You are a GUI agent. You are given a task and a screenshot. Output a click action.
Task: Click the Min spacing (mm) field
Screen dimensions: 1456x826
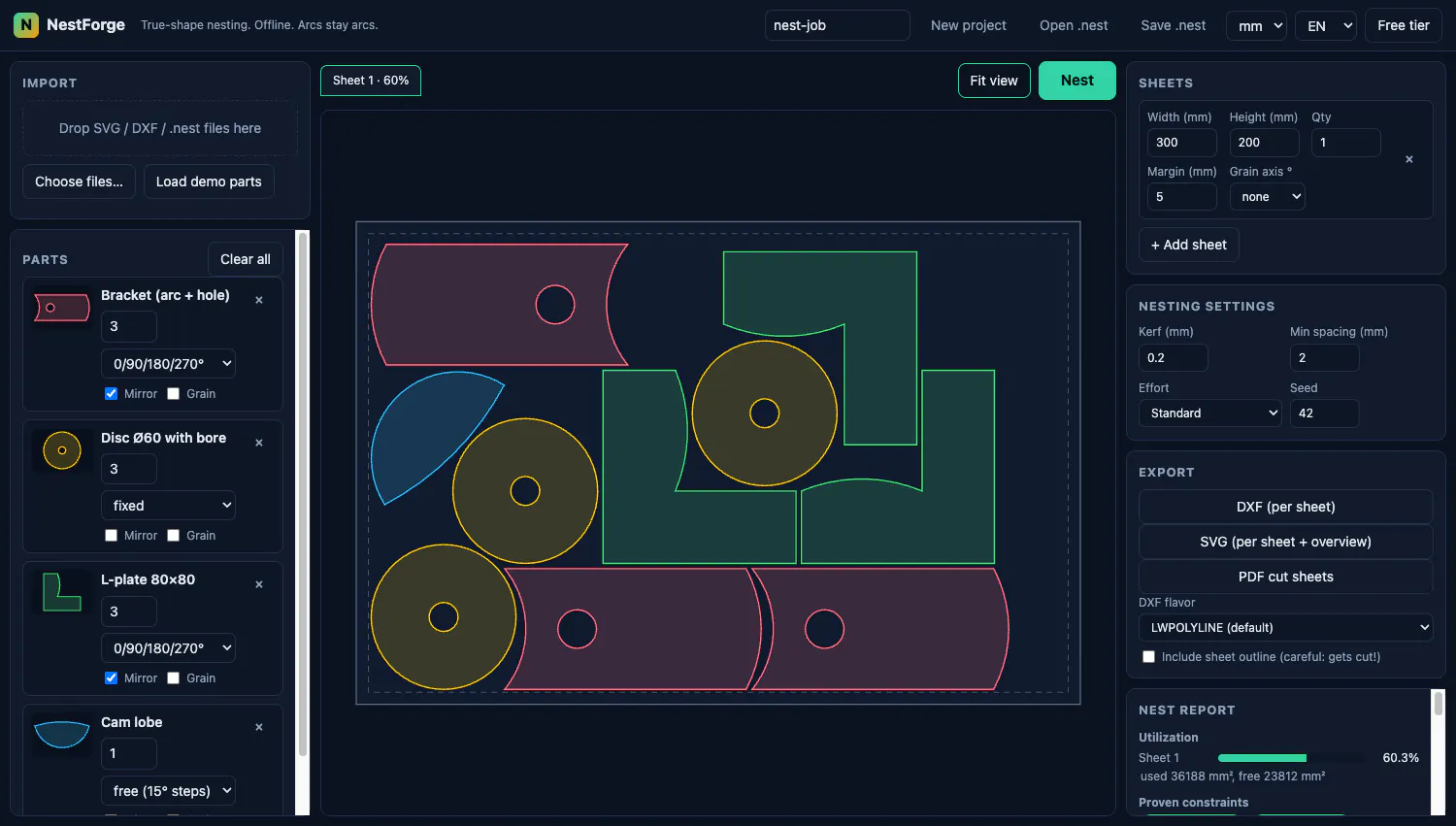1324,357
